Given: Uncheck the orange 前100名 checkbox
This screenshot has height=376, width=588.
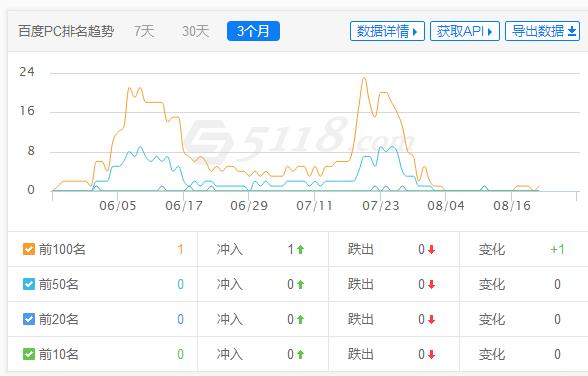Looking at the screenshot, I should click(x=29, y=249).
